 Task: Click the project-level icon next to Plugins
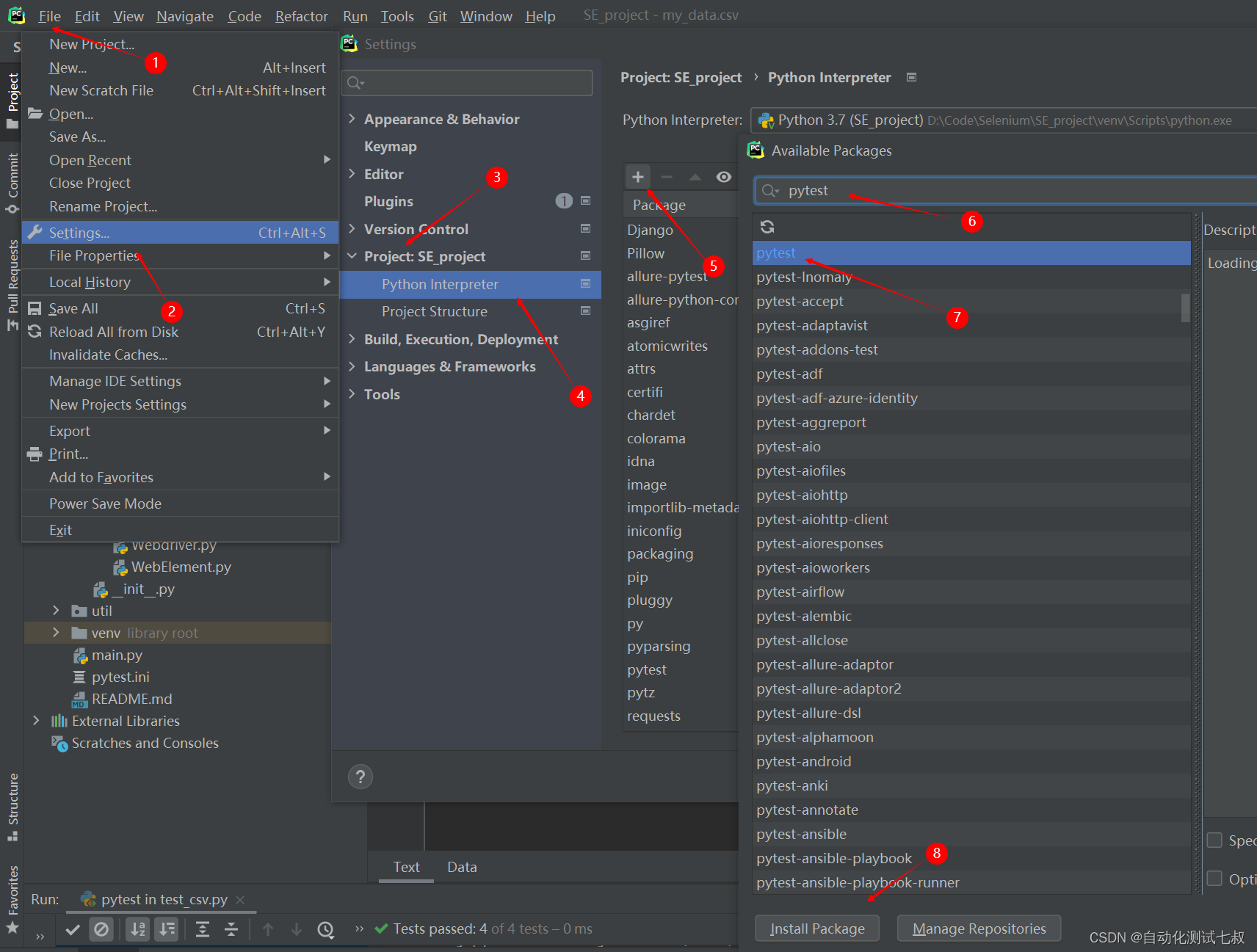(x=585, y=200)
